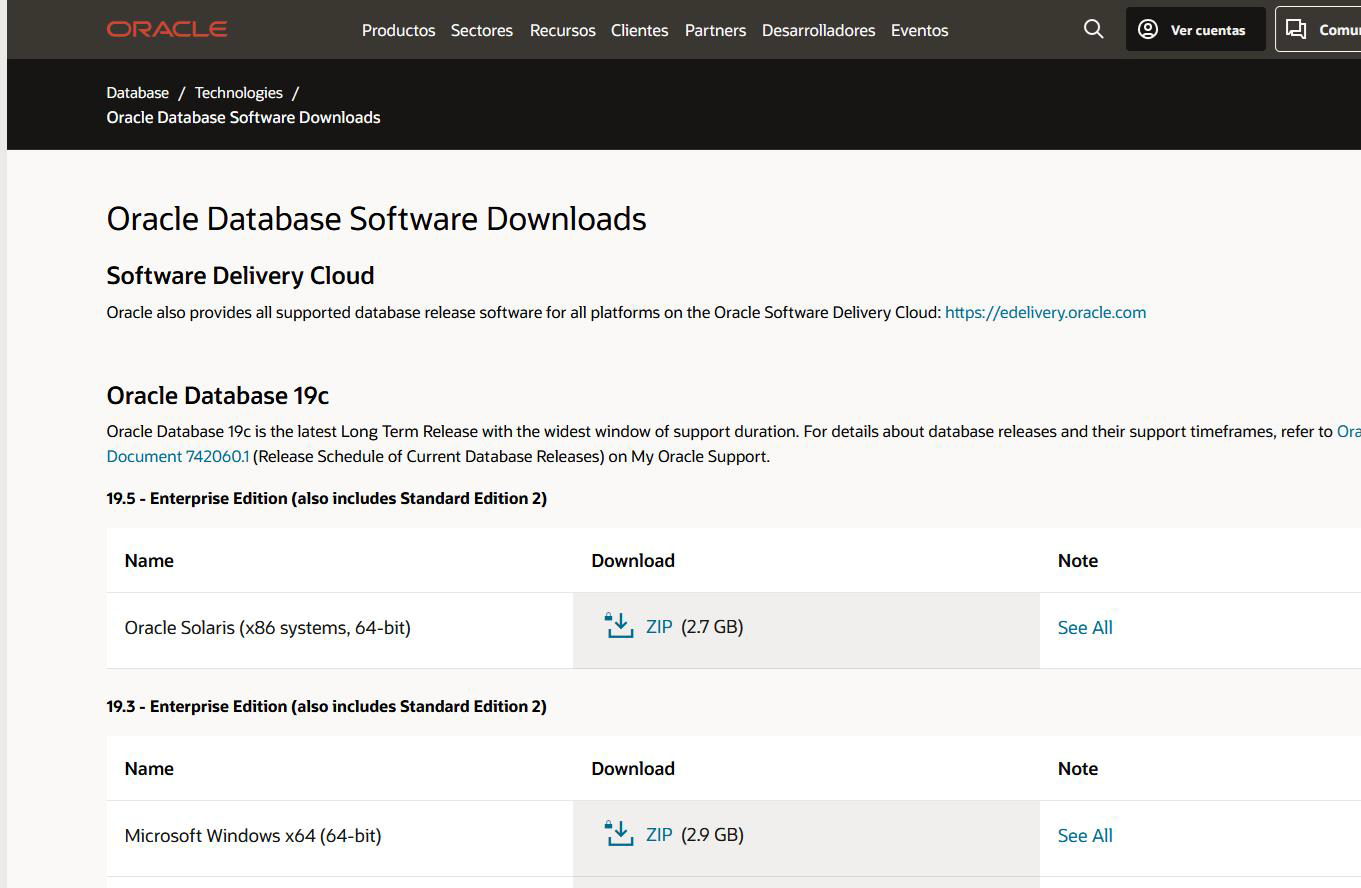Open the search magnifier icon

1093,29
